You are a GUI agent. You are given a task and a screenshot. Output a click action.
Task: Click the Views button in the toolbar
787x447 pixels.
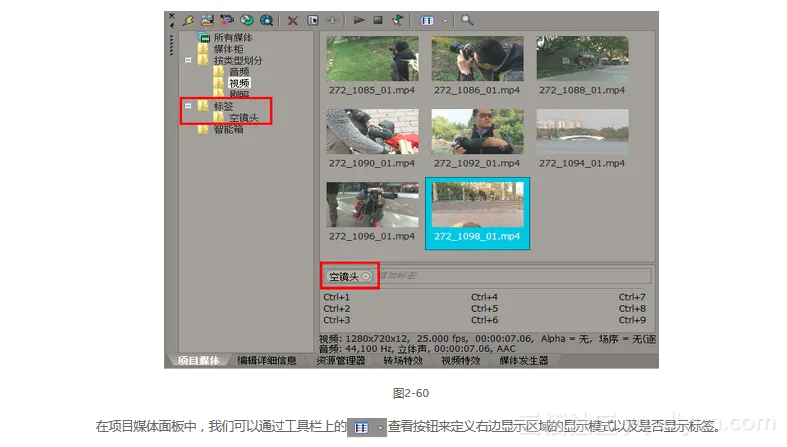tap(427, 21)
